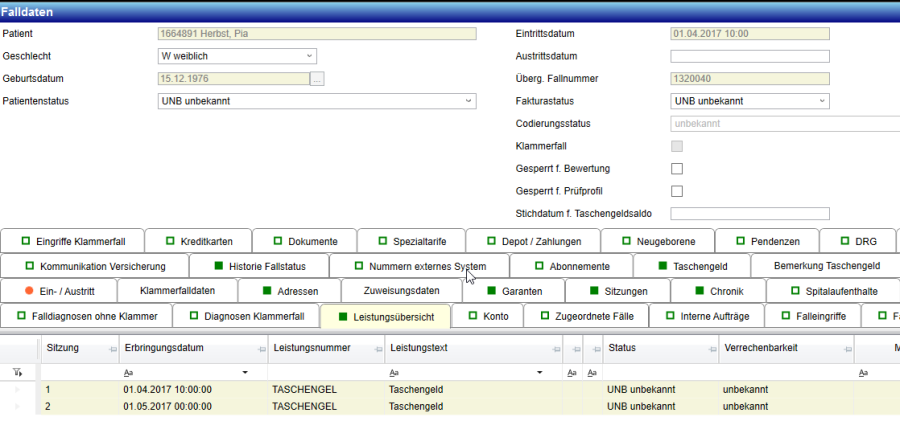Screen dimensions: 900x421
Task: Toggle the Gesperrt f. Bewertung checkbox
Action: (x=677, y=169)
